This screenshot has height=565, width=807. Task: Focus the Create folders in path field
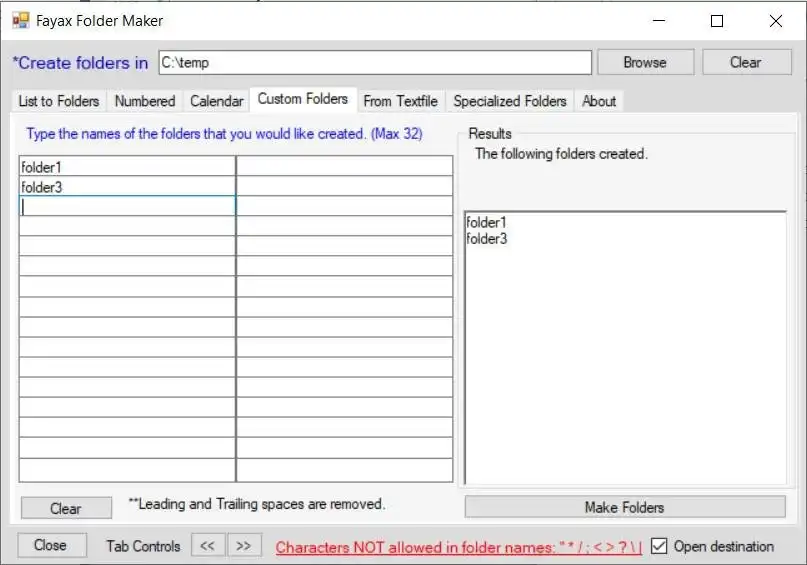click(x=375, y=62)
